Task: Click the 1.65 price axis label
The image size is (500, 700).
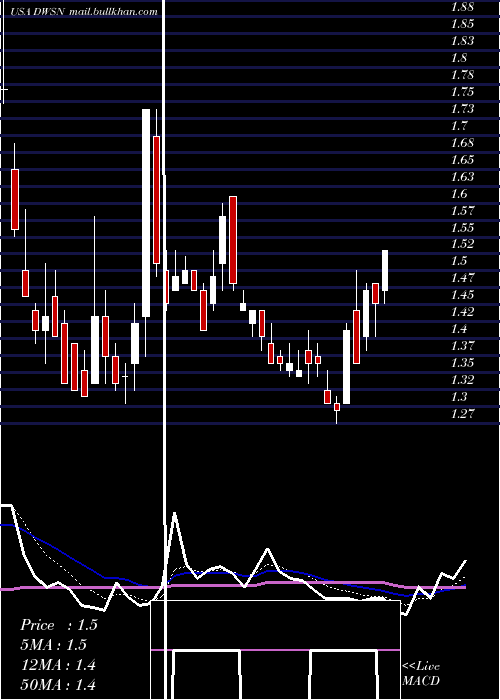Action: point(462,159)
